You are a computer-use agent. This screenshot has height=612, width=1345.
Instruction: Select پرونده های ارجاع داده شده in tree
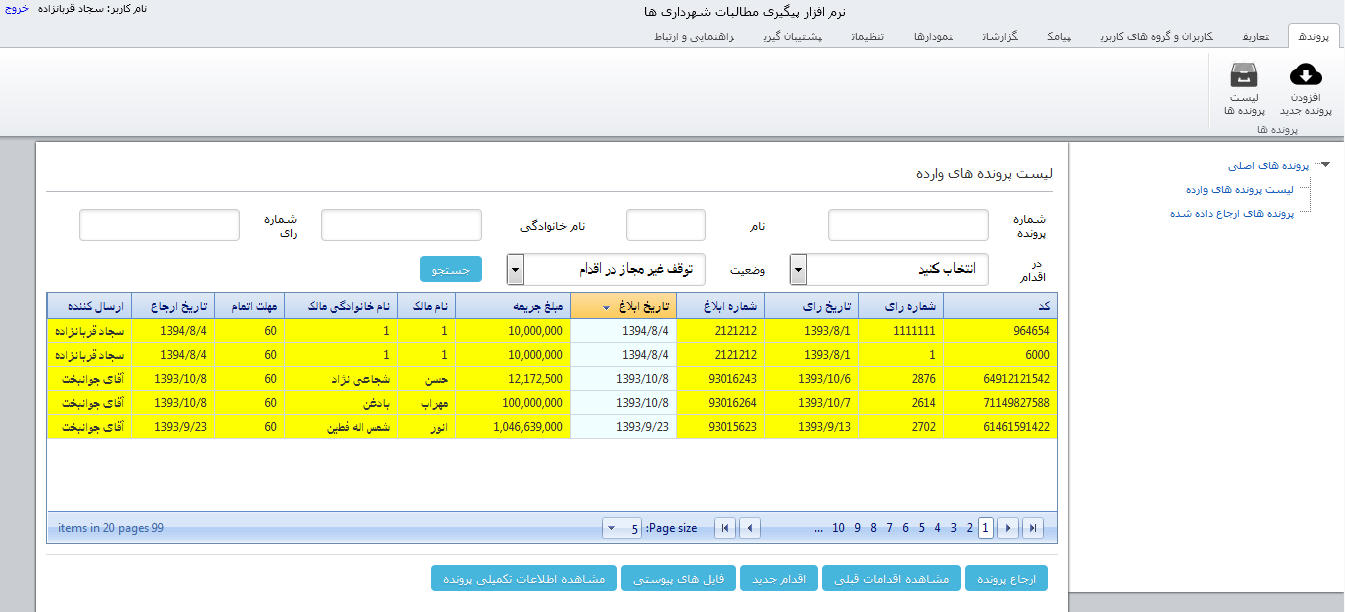click(x=1232, y=213)
